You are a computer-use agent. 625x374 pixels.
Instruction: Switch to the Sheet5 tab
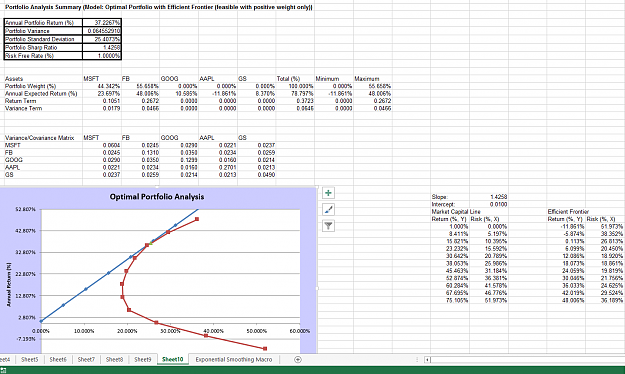pyautogui.click(x=29, y=359)
